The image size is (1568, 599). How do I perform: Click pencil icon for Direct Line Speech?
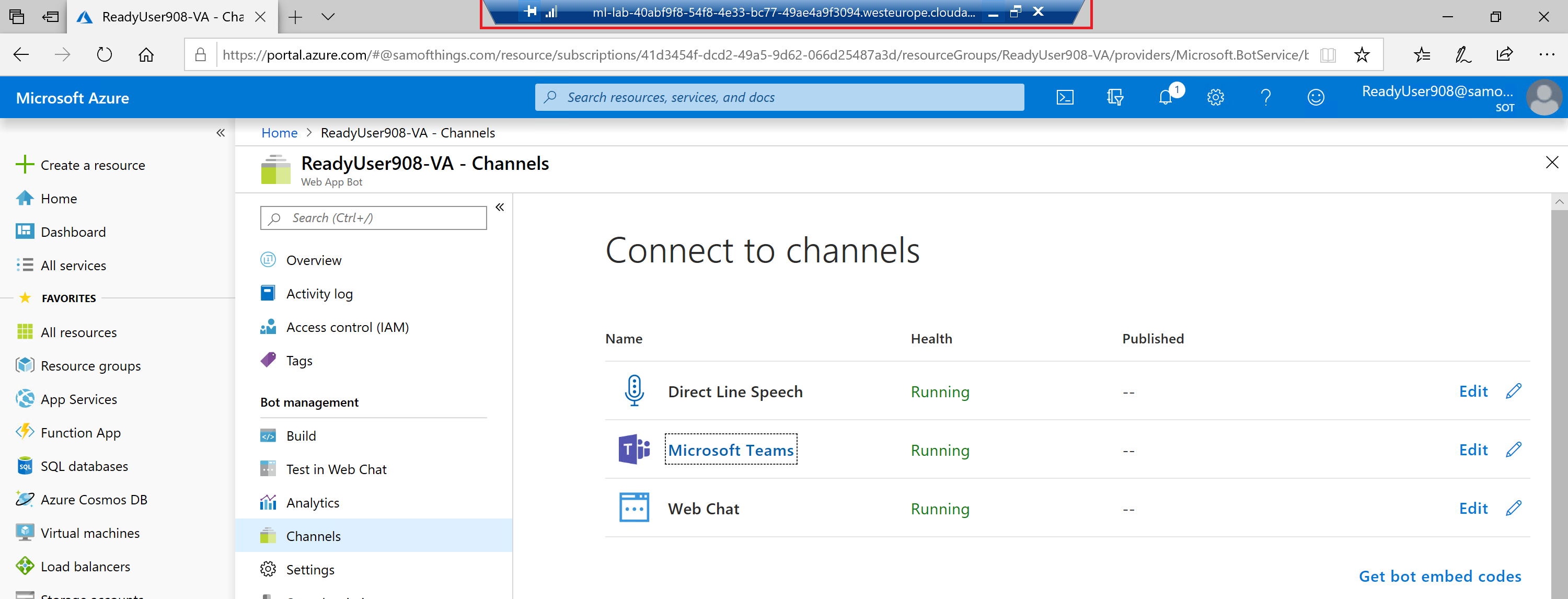point(1513,391)
